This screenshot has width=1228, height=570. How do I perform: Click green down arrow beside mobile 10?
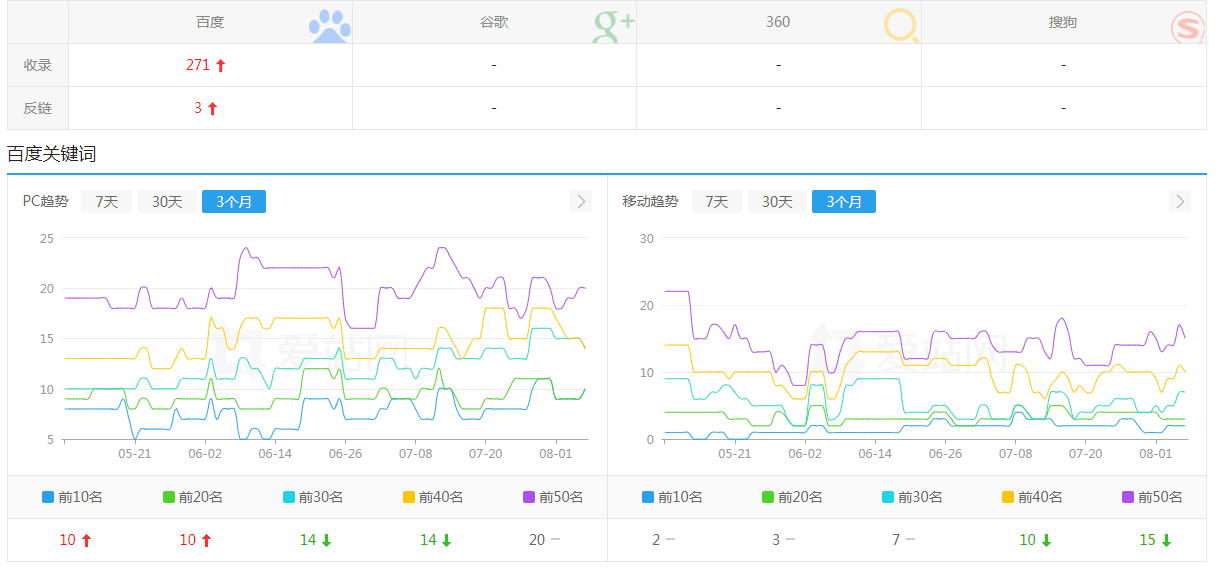click(1046, 541)
